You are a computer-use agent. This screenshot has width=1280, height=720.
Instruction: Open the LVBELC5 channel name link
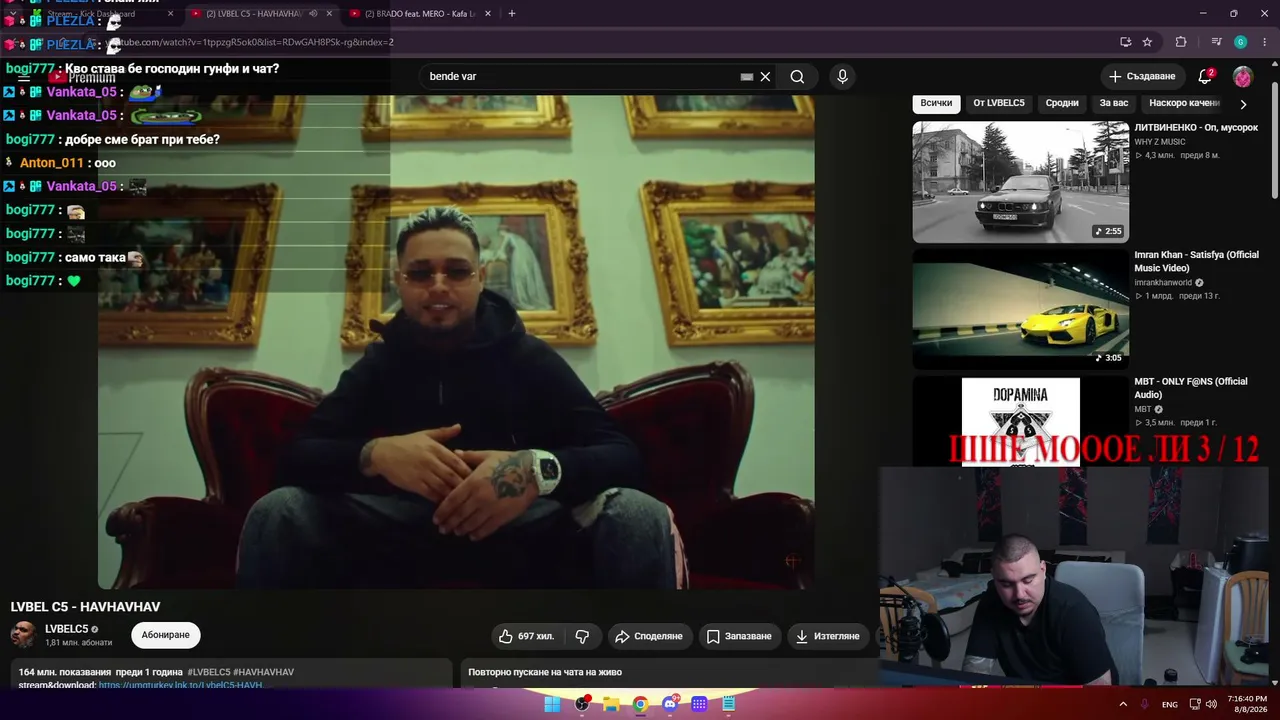(x=67, y=629)
